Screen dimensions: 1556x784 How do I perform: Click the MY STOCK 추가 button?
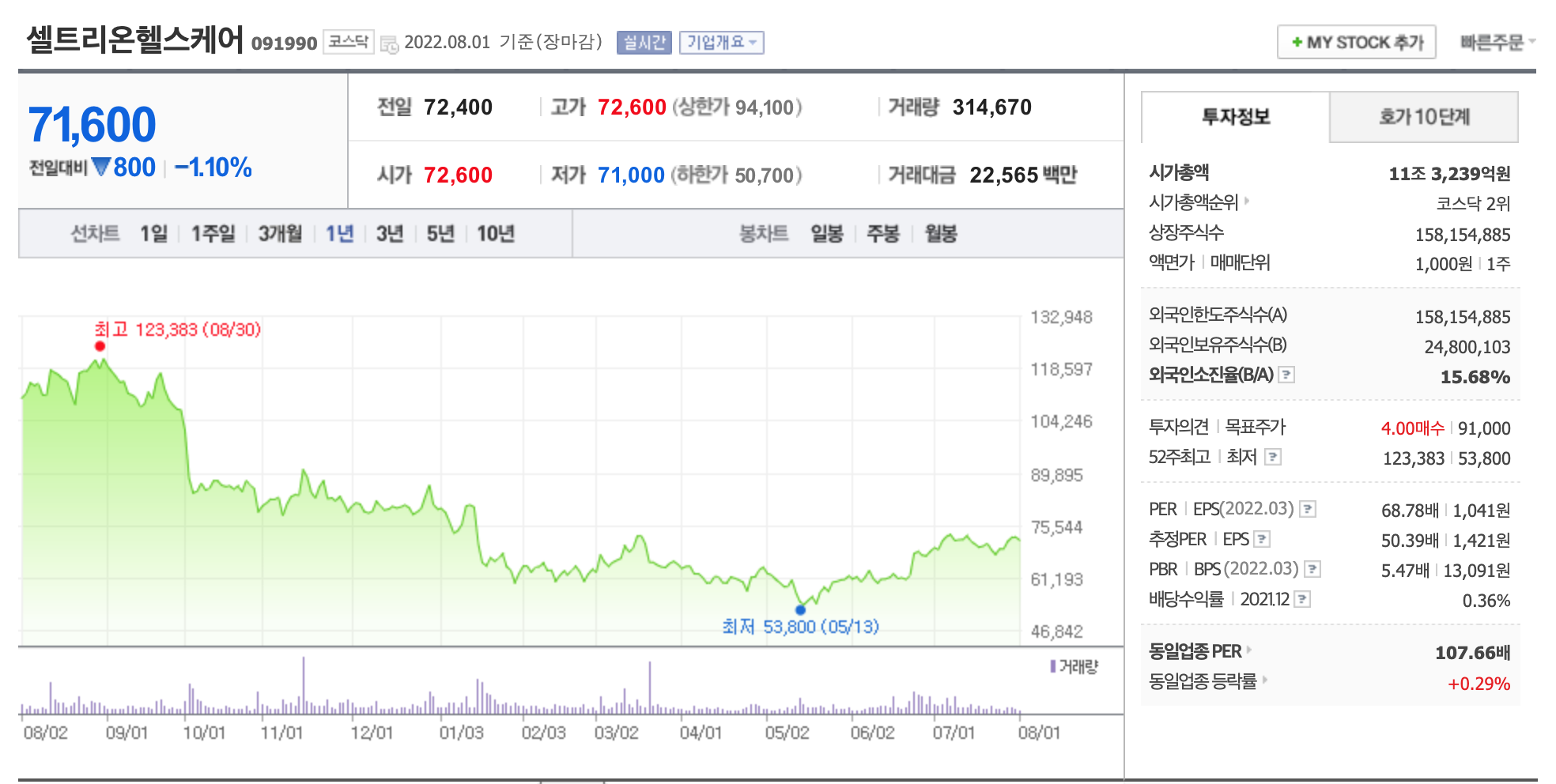pyautogui.click(x=1357, y=42)
